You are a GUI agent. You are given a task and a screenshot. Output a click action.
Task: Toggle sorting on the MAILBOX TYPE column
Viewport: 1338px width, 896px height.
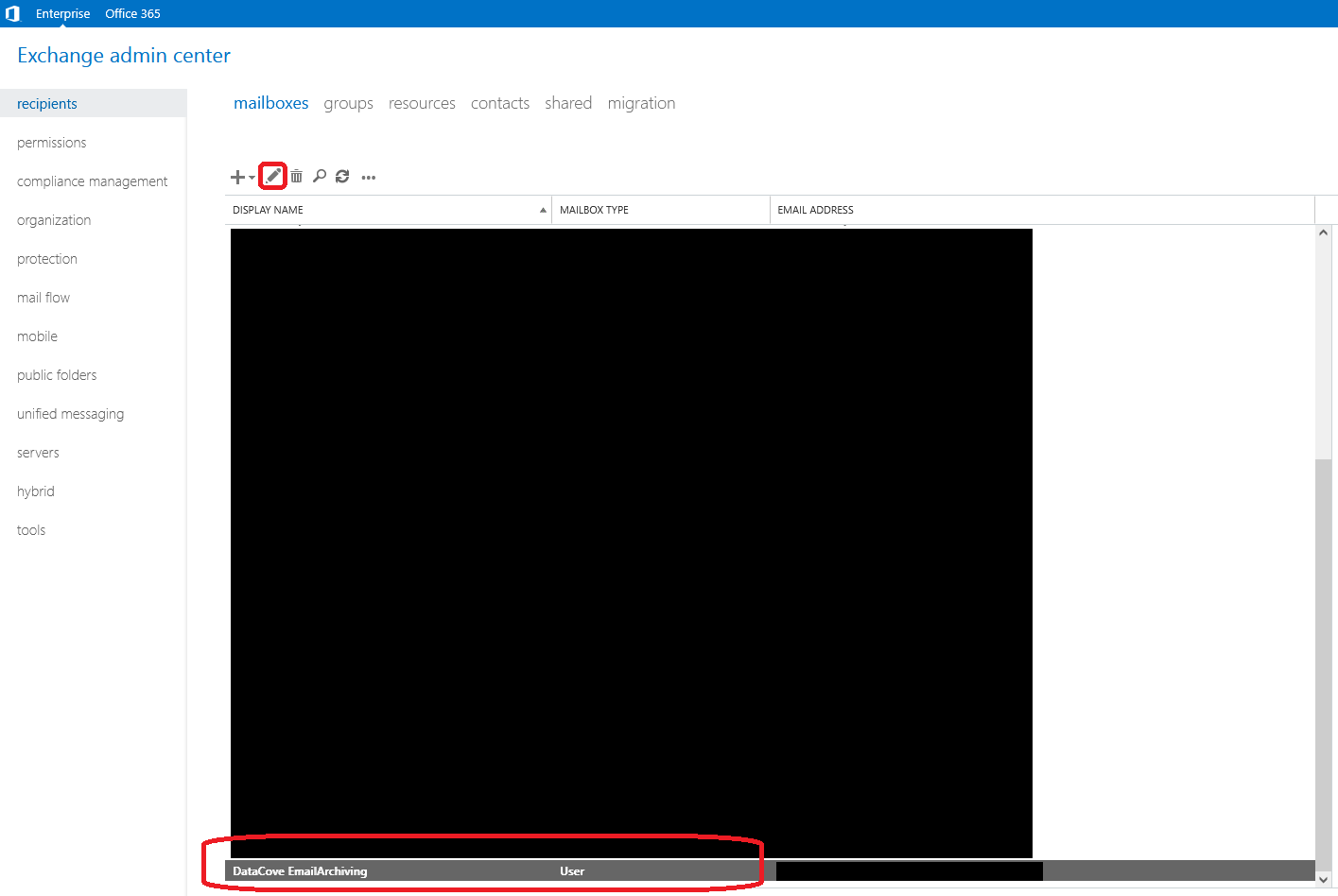click(x=594, y=209)
